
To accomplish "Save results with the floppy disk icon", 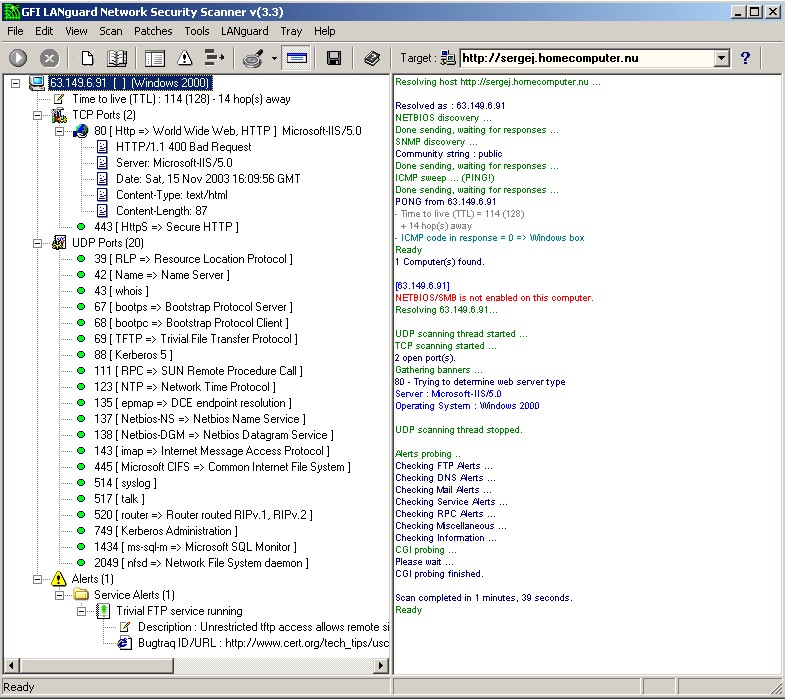I will pyautogui.click(x=334, y=58).
